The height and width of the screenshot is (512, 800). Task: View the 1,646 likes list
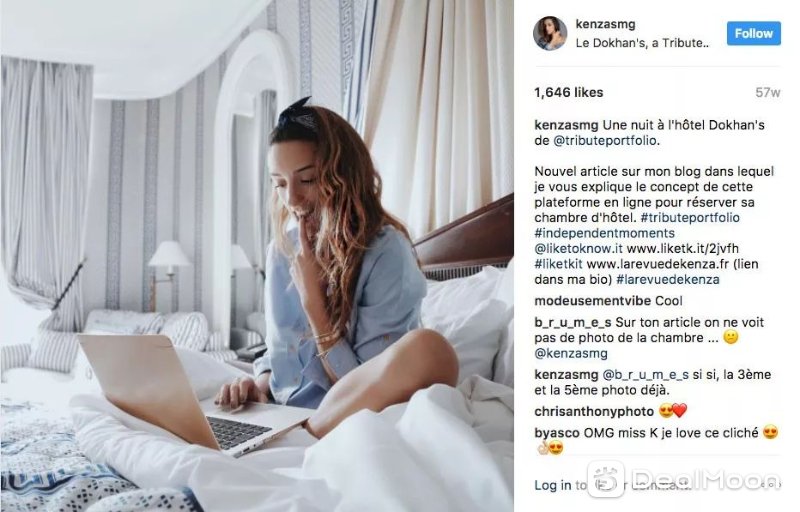click(568, 92)
